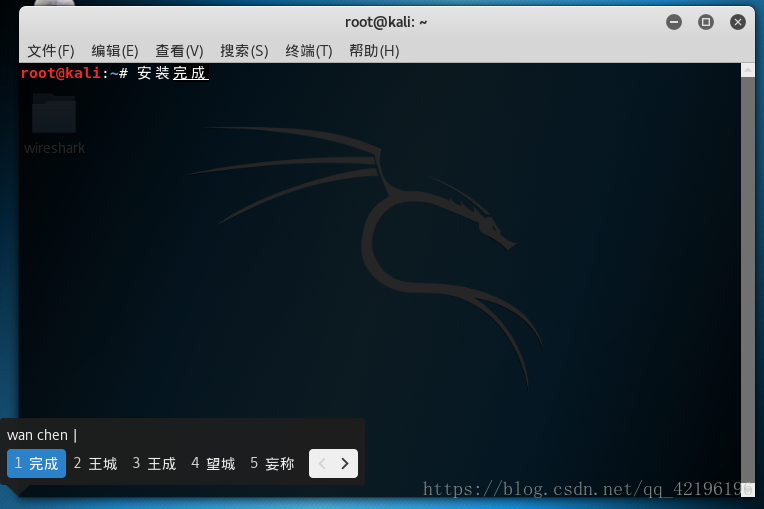Select candidate 4 望城

(213, 463)
